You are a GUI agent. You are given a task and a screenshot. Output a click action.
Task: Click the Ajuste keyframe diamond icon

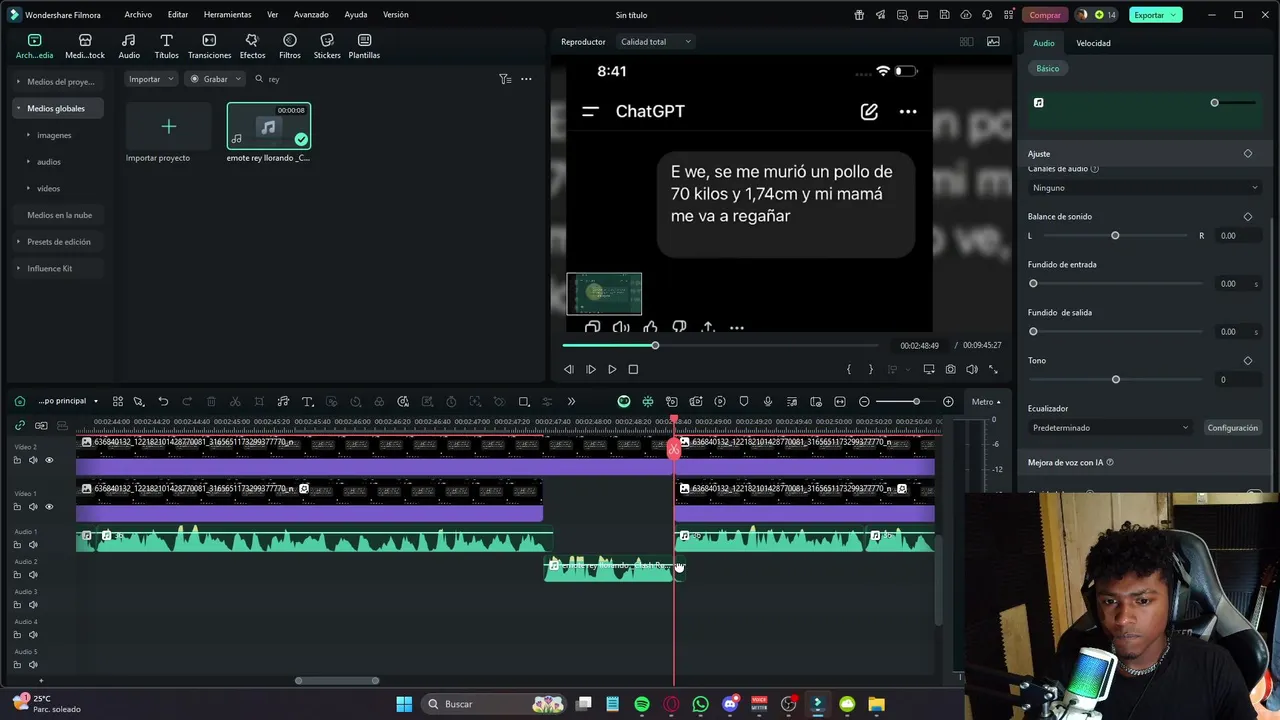1247,154
